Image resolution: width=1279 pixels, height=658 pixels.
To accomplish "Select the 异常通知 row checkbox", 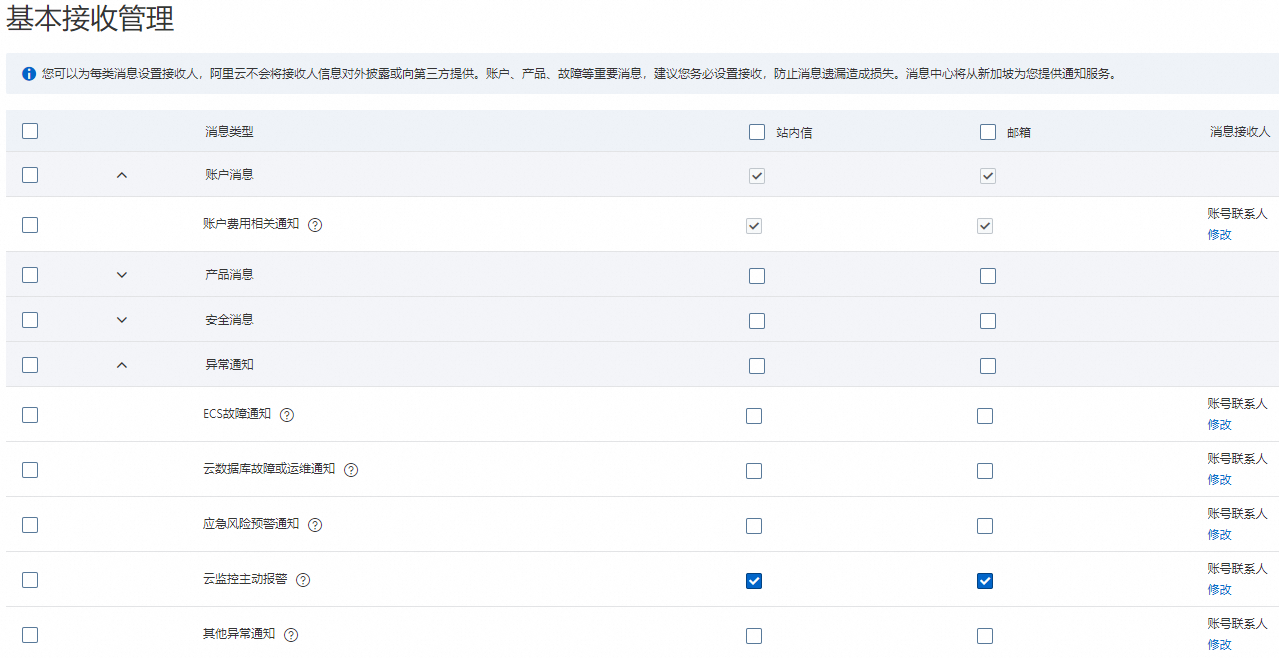I will click(30, 365).
